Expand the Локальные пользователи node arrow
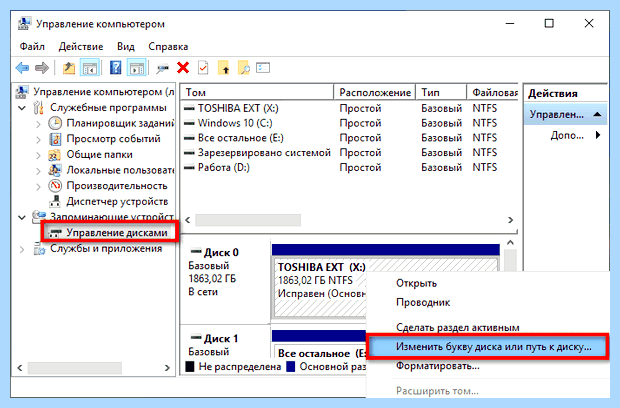This screenshot has width=620, height=408. [38, 171]
